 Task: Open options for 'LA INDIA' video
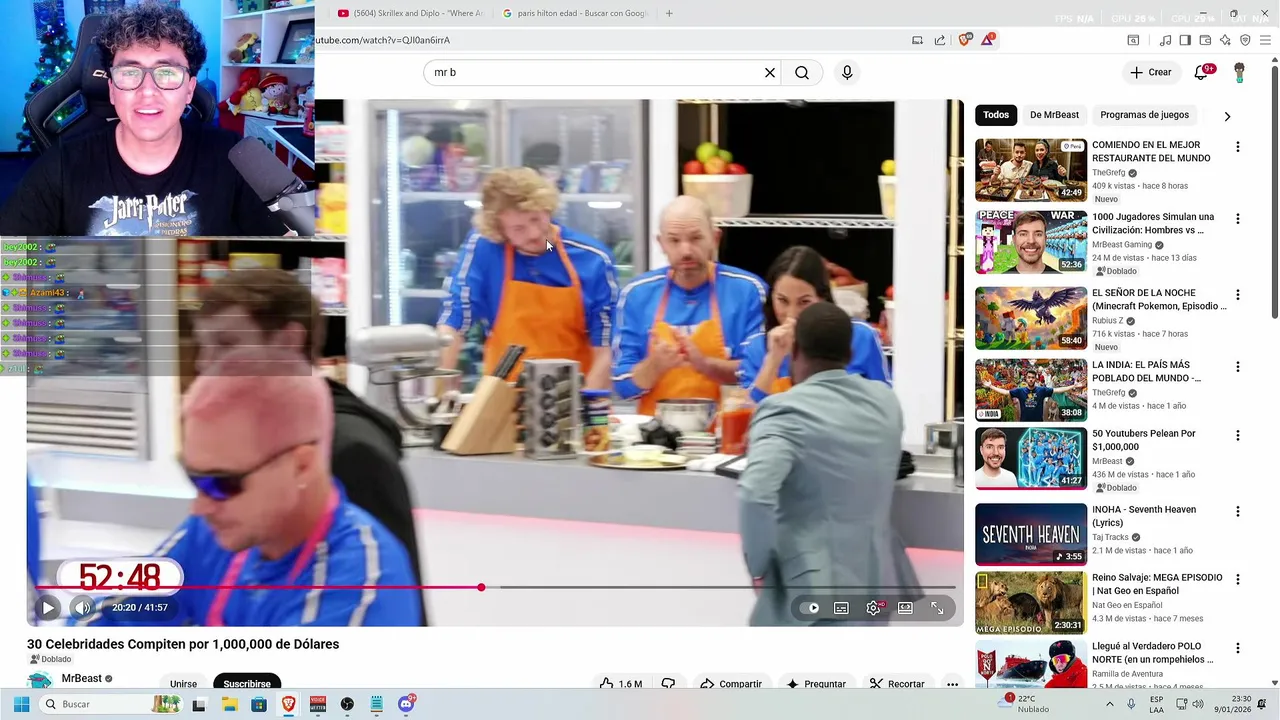pyautogui.click(x=1238, y=367)
